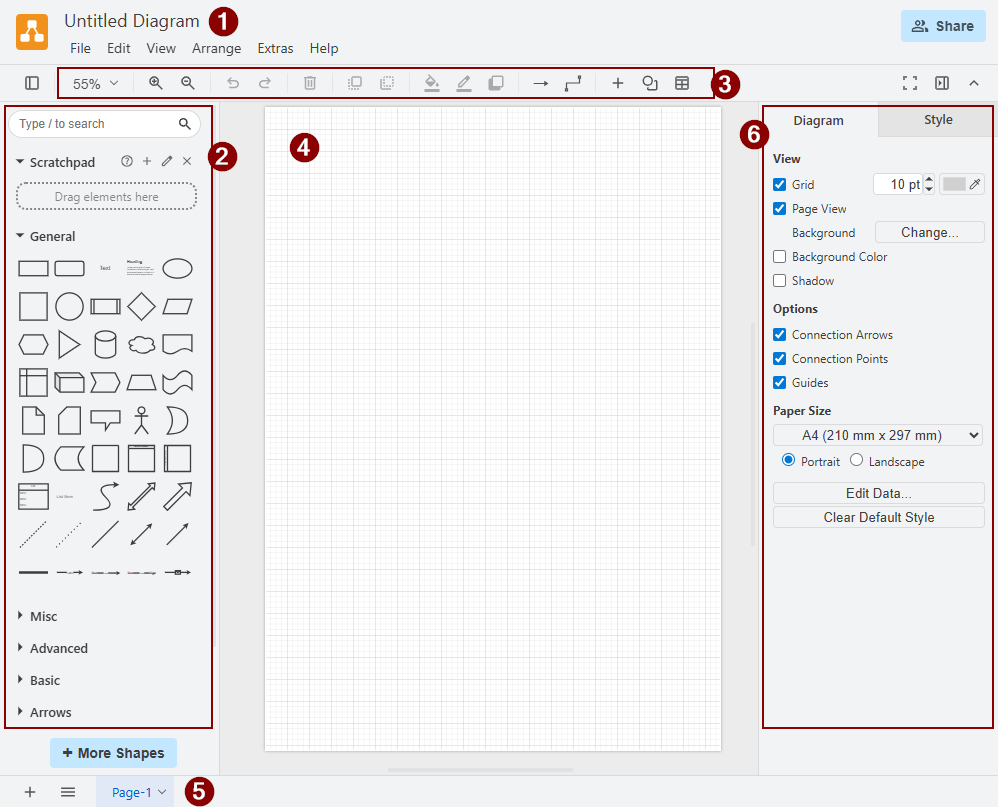Click the pencil edit icon in Scratchpad

[x=167, y=161]
